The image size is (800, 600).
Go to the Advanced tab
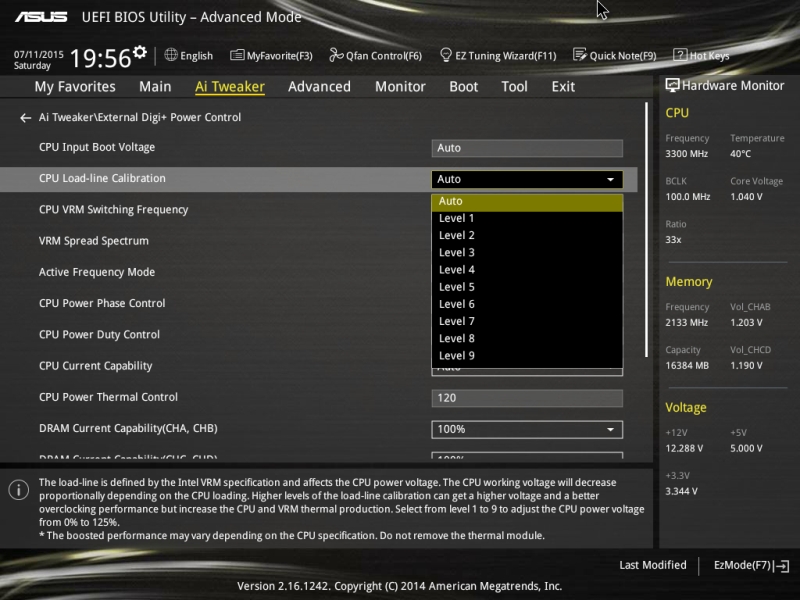(319, 87)
